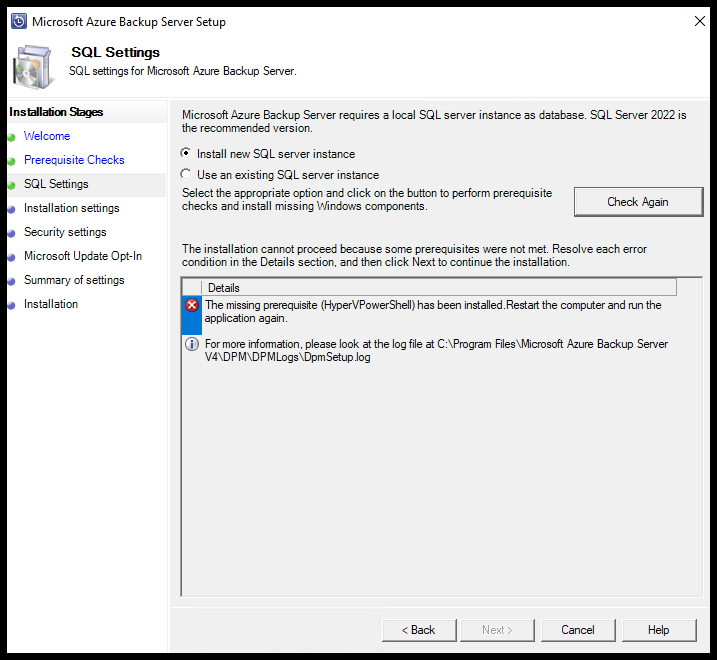Screen dimensions: 717x660
Task: Select the Microsoft Update Opt-In stage
Action: 83,256
